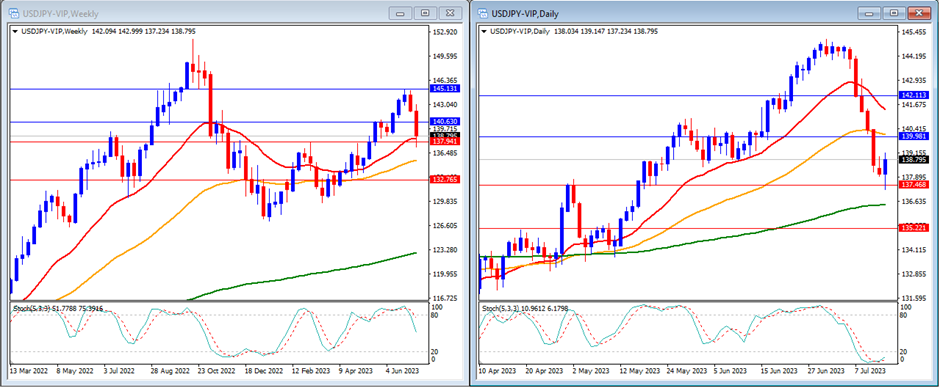The height and width of the screenshot is (388, 940).
Task: Click the 131.595 value on Daily price scale
Action: [913, 298]
